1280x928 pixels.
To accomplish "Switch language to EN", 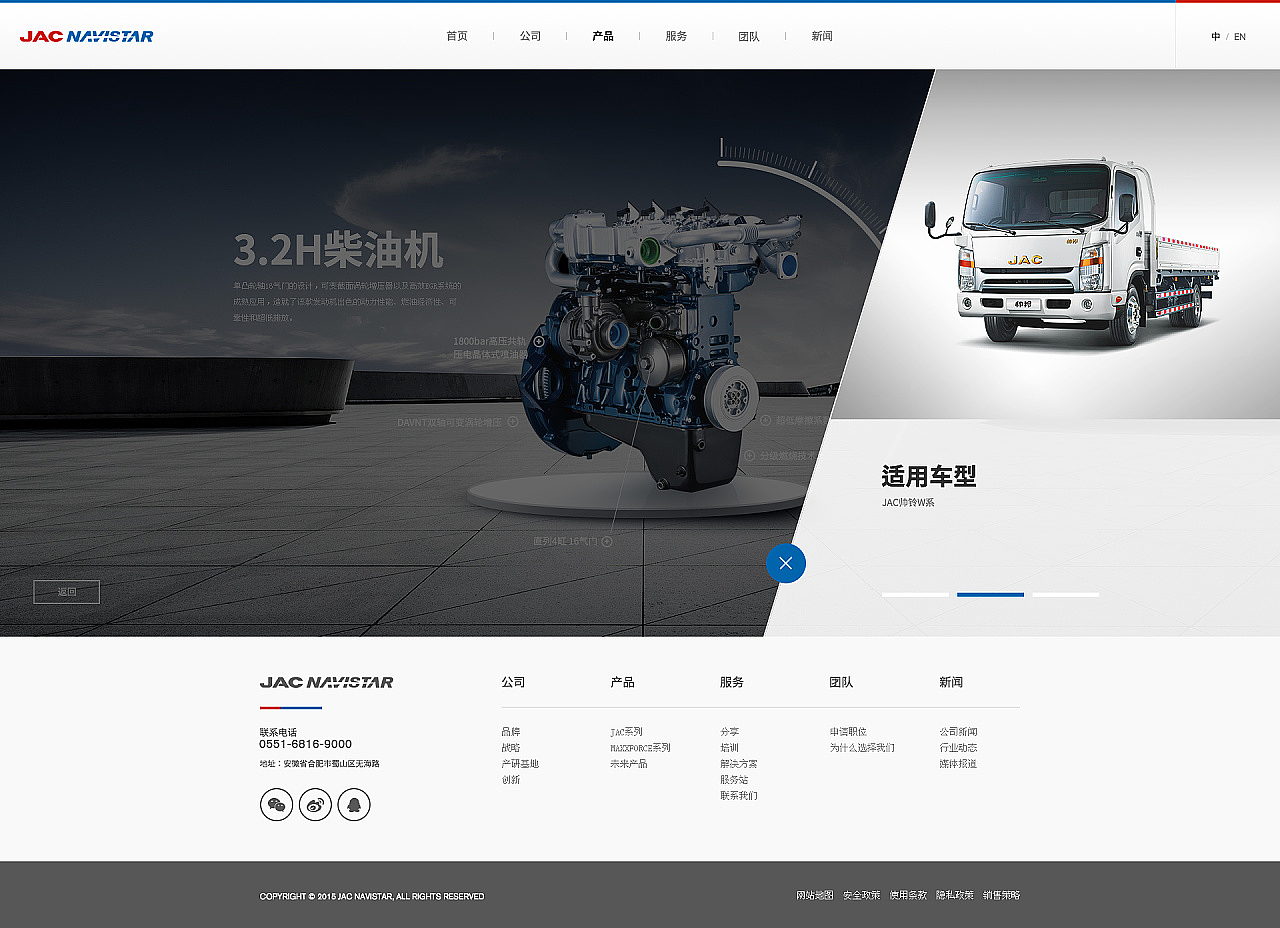I will tap(1240, 37).
